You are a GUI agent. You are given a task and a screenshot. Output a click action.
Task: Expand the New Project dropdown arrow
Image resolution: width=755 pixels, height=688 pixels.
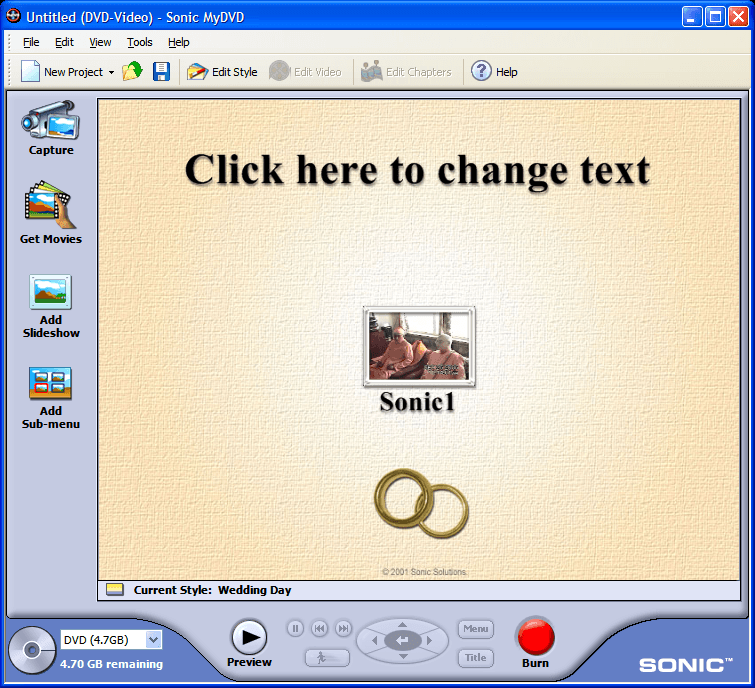coord(111,72)
